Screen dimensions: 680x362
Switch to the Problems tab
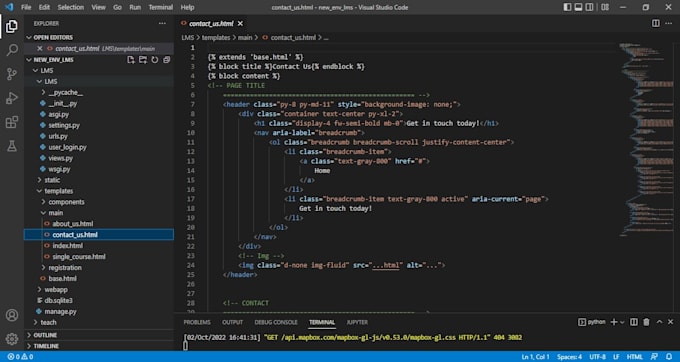point(197,322)
